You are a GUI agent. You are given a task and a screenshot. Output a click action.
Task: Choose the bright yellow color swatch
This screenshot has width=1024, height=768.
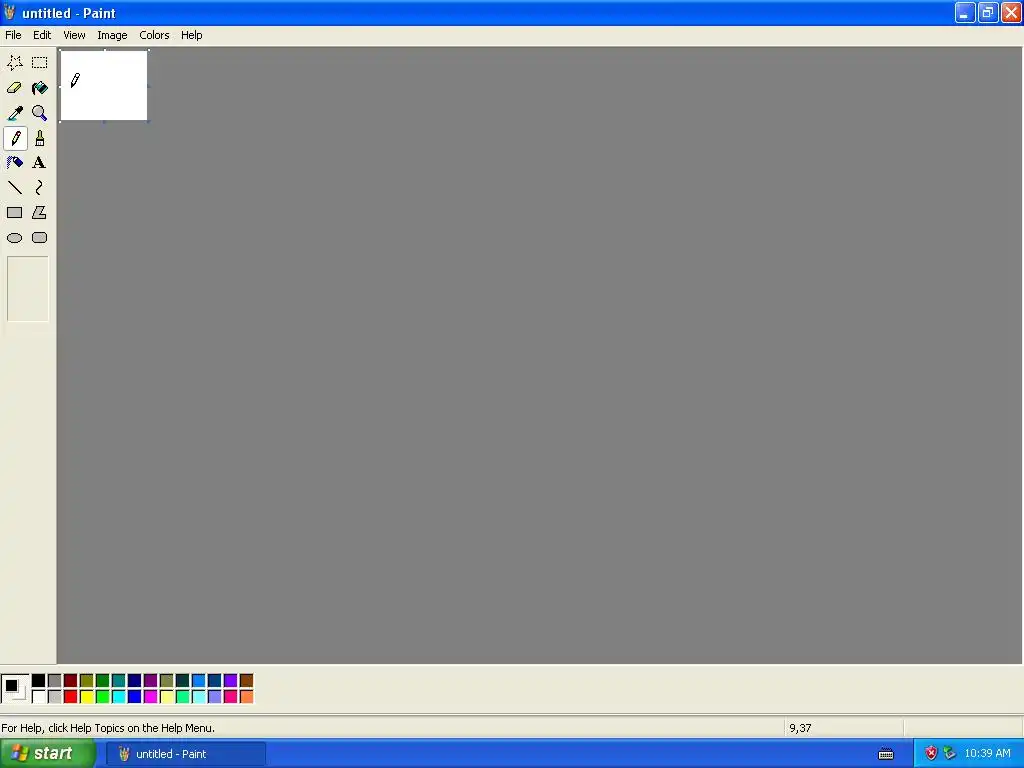point(86,697)
